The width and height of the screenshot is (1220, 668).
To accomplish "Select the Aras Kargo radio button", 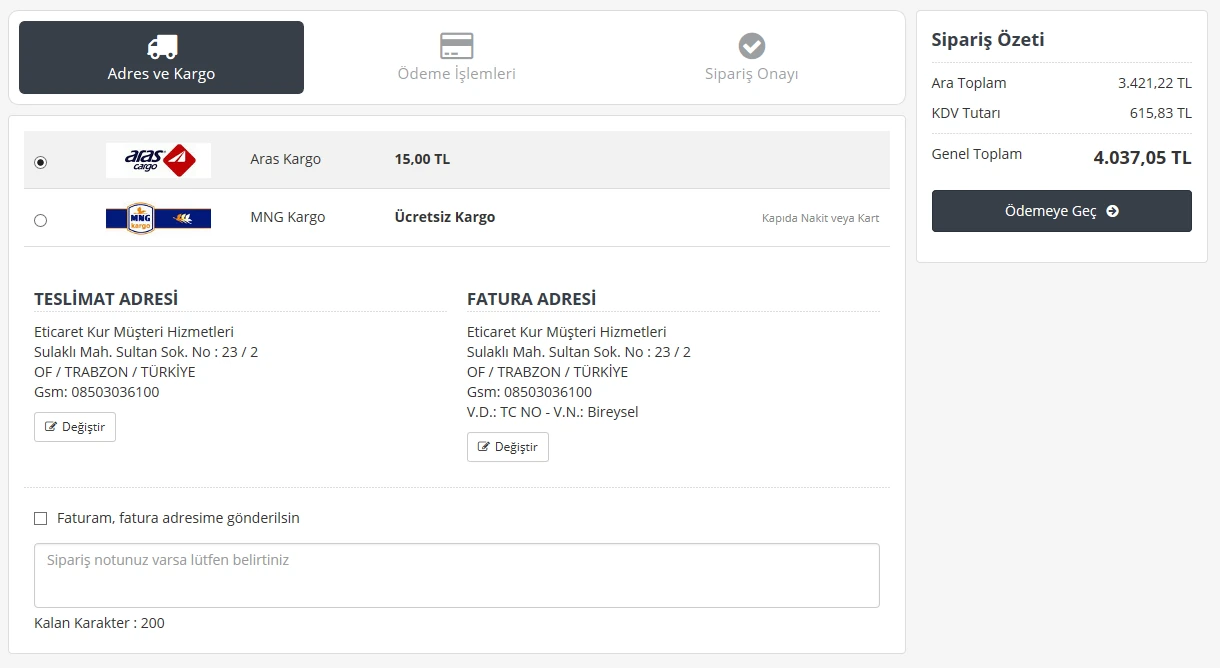I will click(40, 162).
